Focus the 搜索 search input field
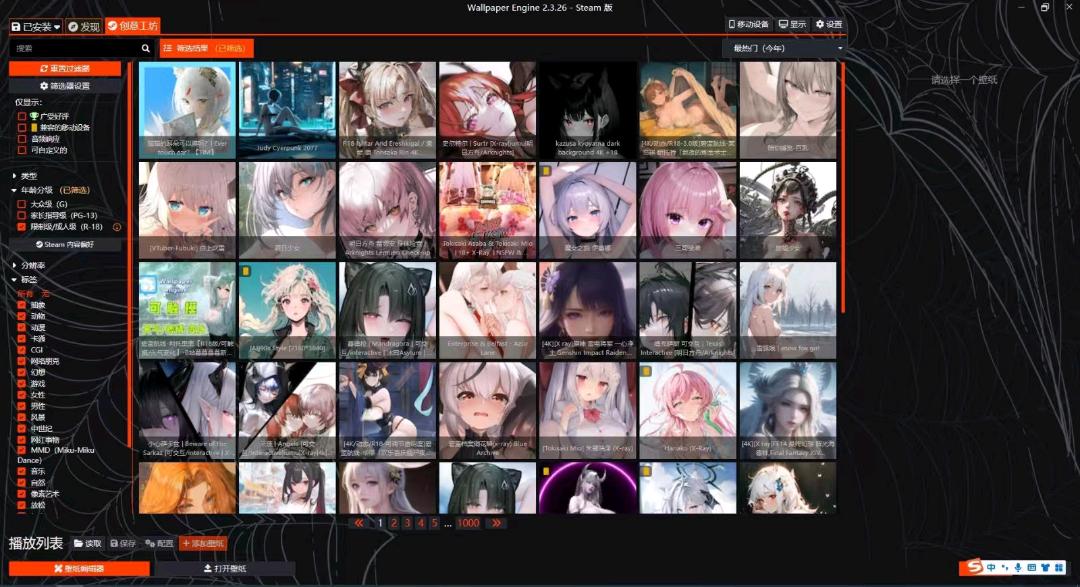This screenshot has width=1080, height=587. click(74, 48)
